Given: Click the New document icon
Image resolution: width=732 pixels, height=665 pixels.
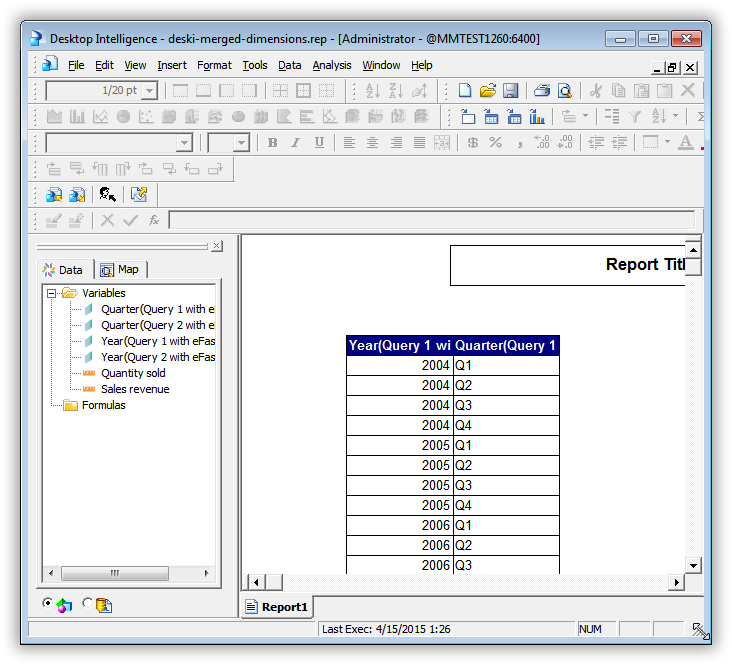Looking at the screenshot, I should 465,90.
